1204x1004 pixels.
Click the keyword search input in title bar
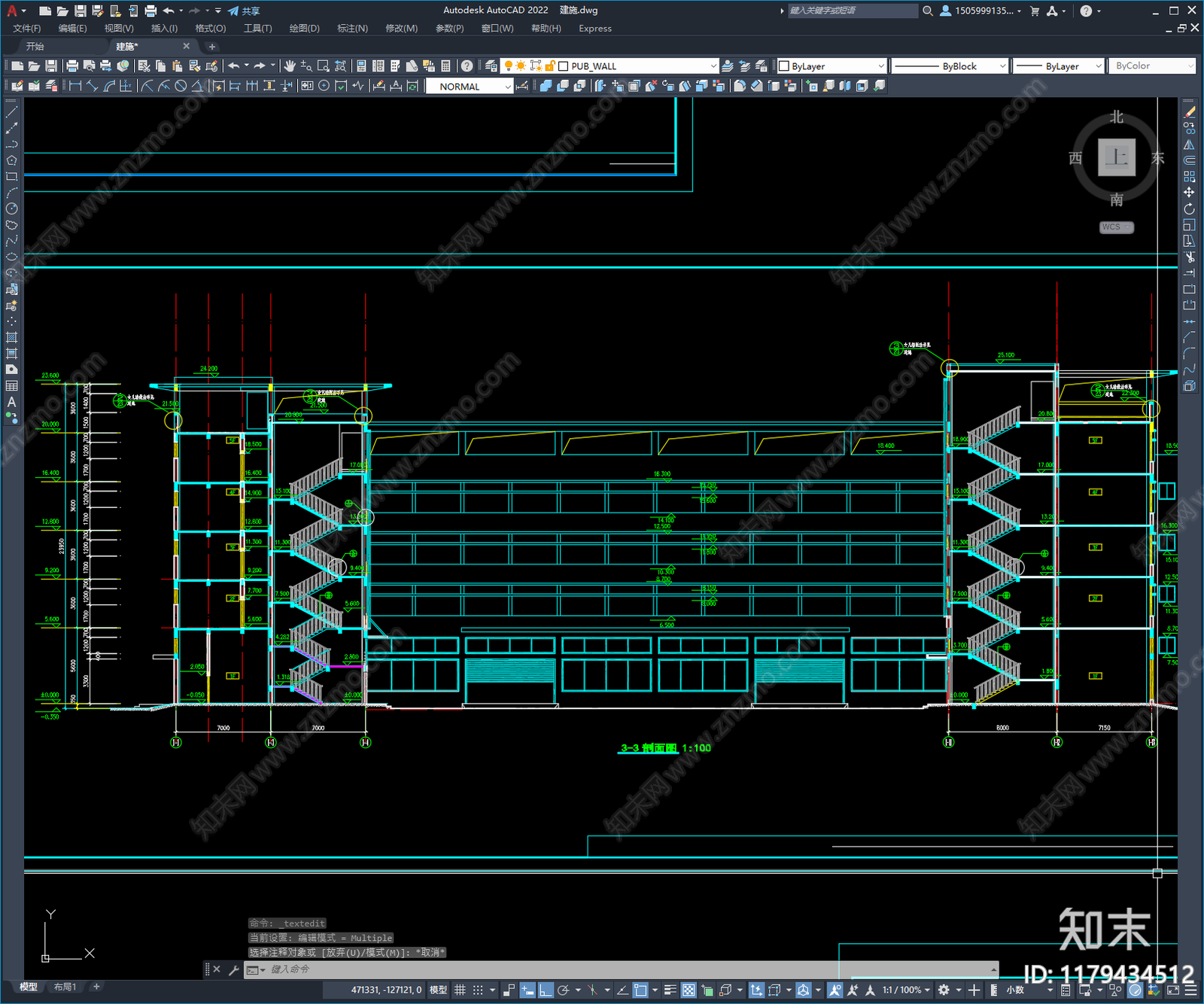[x=852, y=11]
